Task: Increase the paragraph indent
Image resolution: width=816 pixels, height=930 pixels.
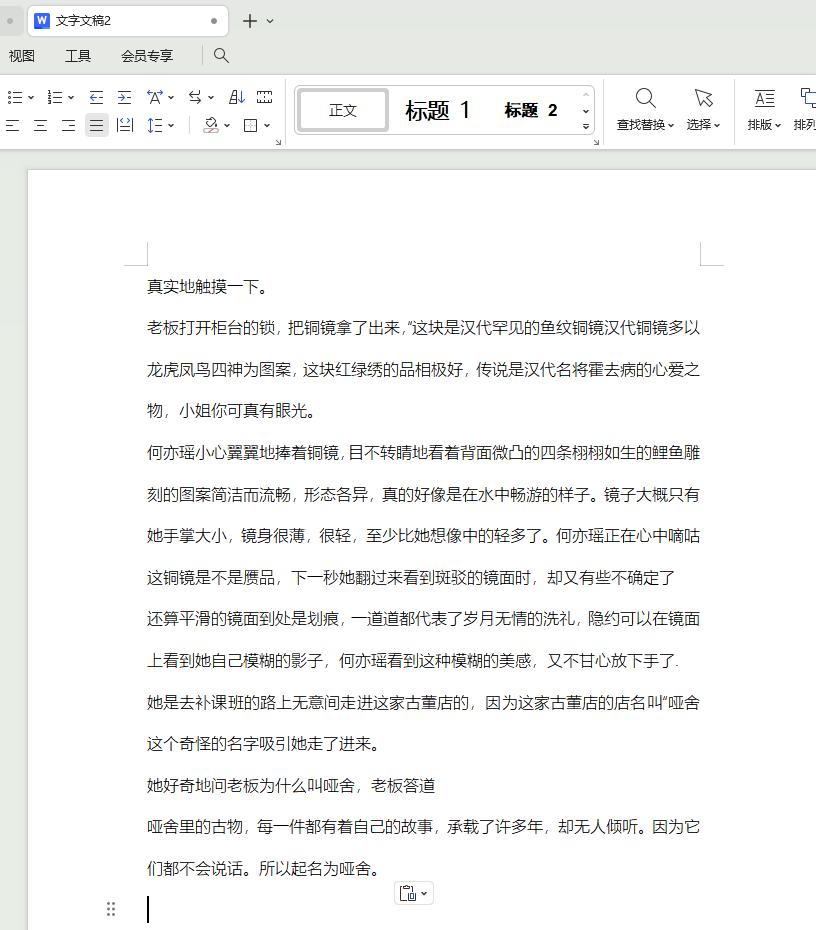Action: coord(124,97)
